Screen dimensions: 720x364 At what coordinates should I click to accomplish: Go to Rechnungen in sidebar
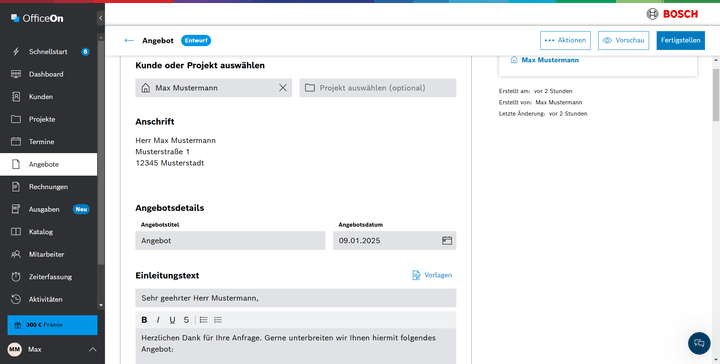49,187
